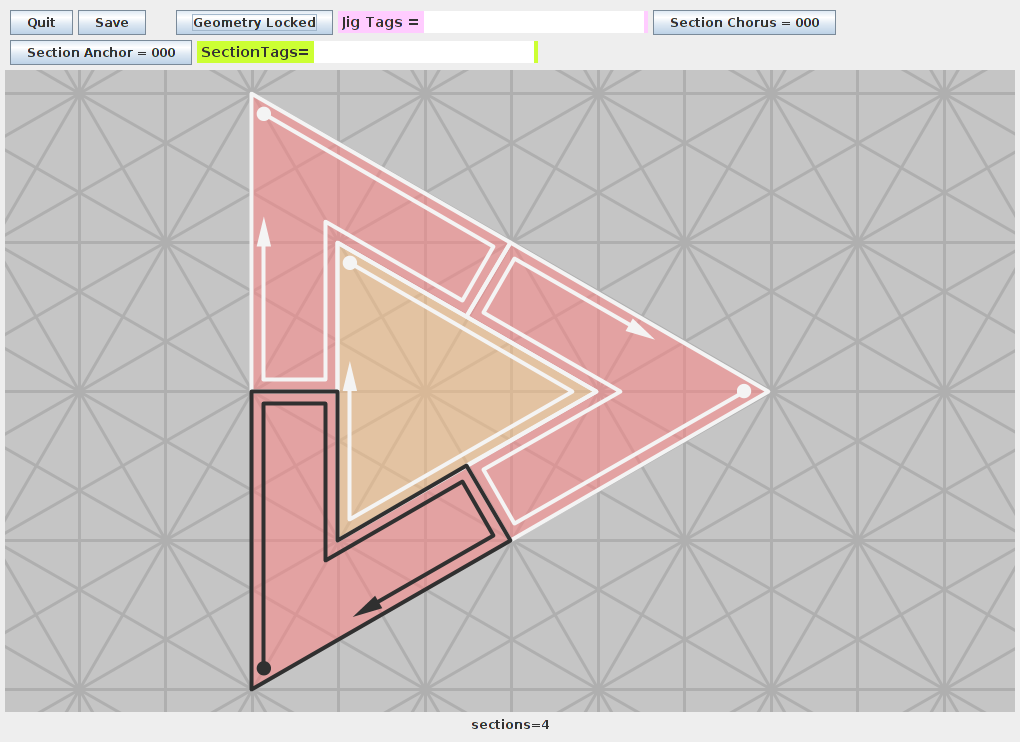The height and width of the screenshot is (742, 1020).
Task: Click the sections=4 status label
Action: coord(510,724)
